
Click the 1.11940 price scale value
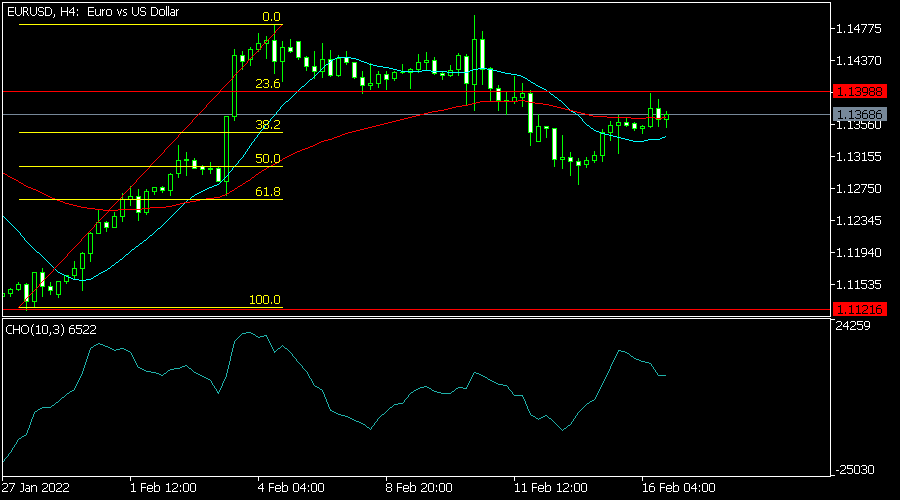[x=859, y=253]
